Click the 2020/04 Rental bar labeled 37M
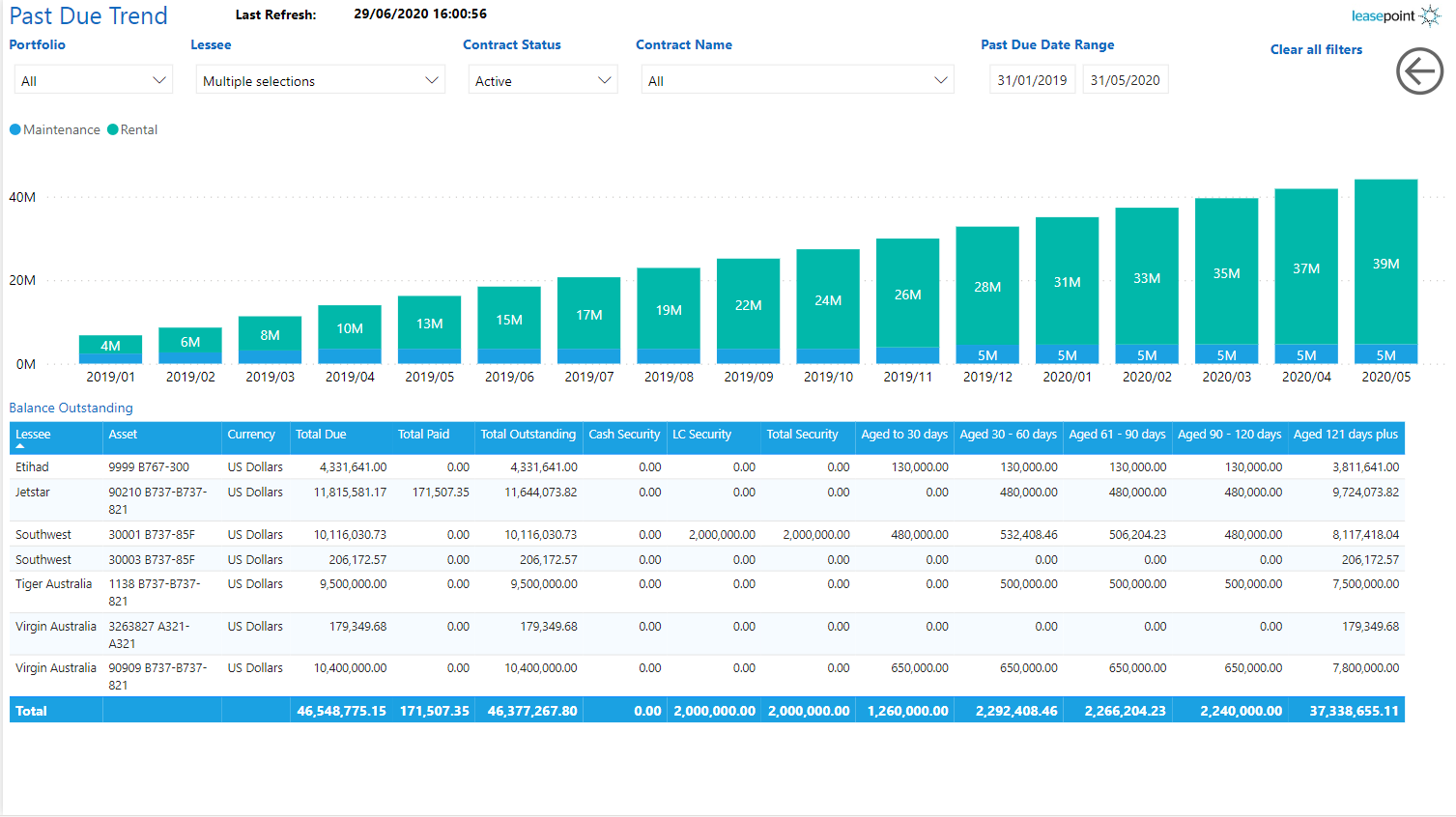Viewport: 1456px width, 817px height. point(1306,267)
